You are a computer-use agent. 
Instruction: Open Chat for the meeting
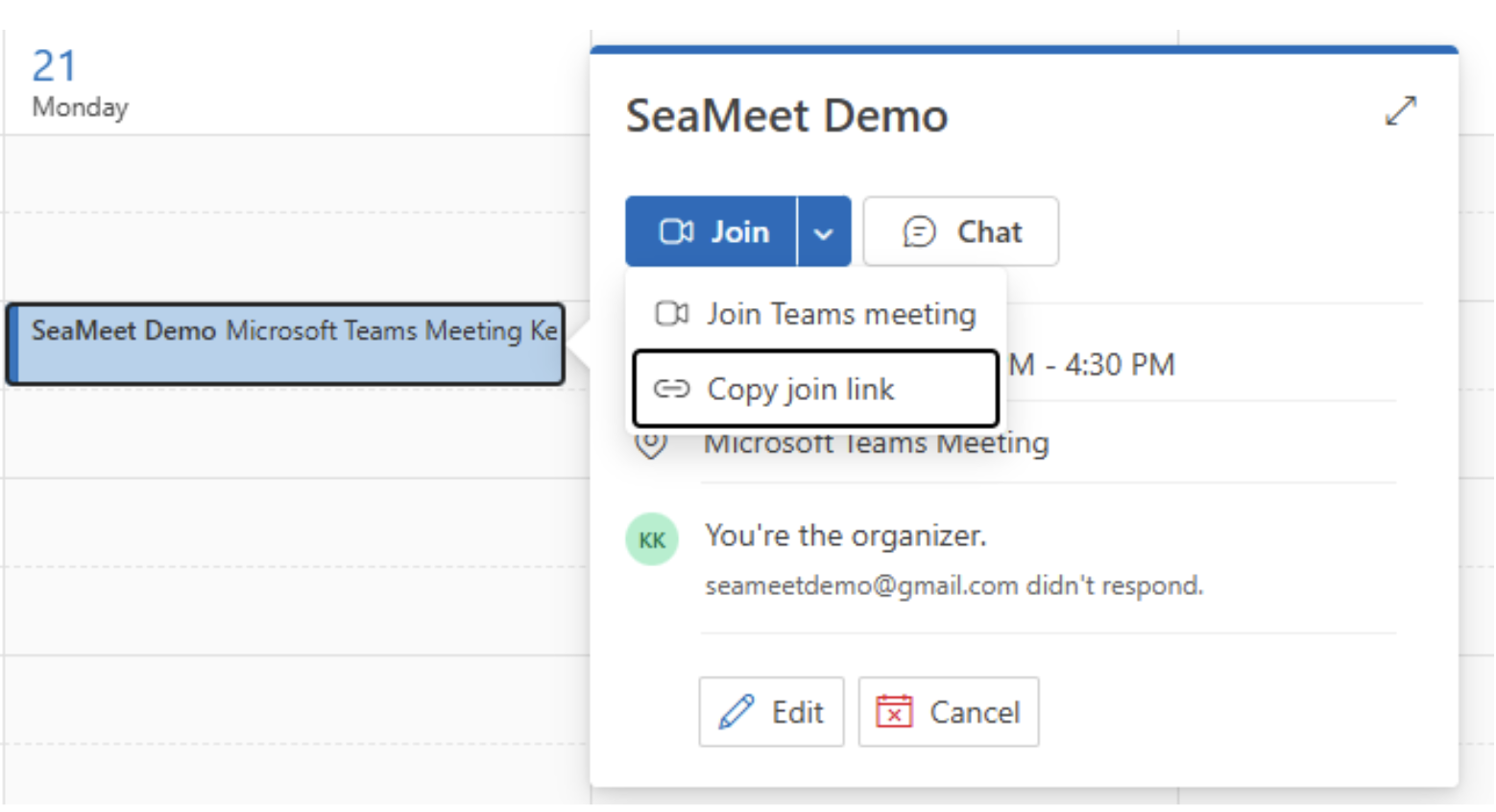960,231
